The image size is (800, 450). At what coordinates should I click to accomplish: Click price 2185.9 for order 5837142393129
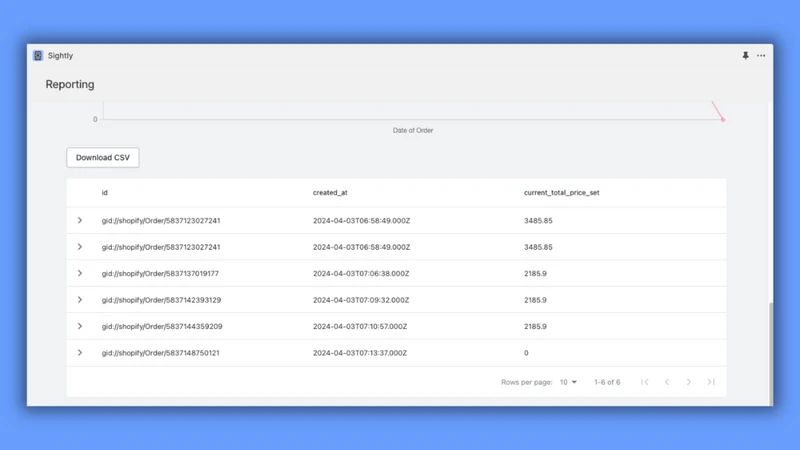(535, 300)
